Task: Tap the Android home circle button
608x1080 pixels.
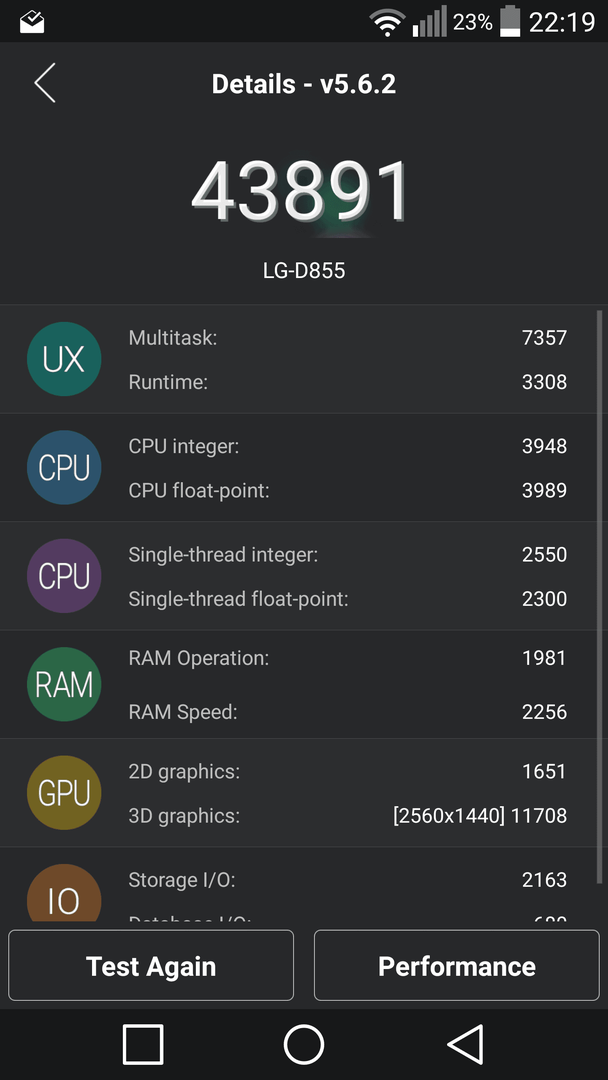Action: pos(304,1044)
